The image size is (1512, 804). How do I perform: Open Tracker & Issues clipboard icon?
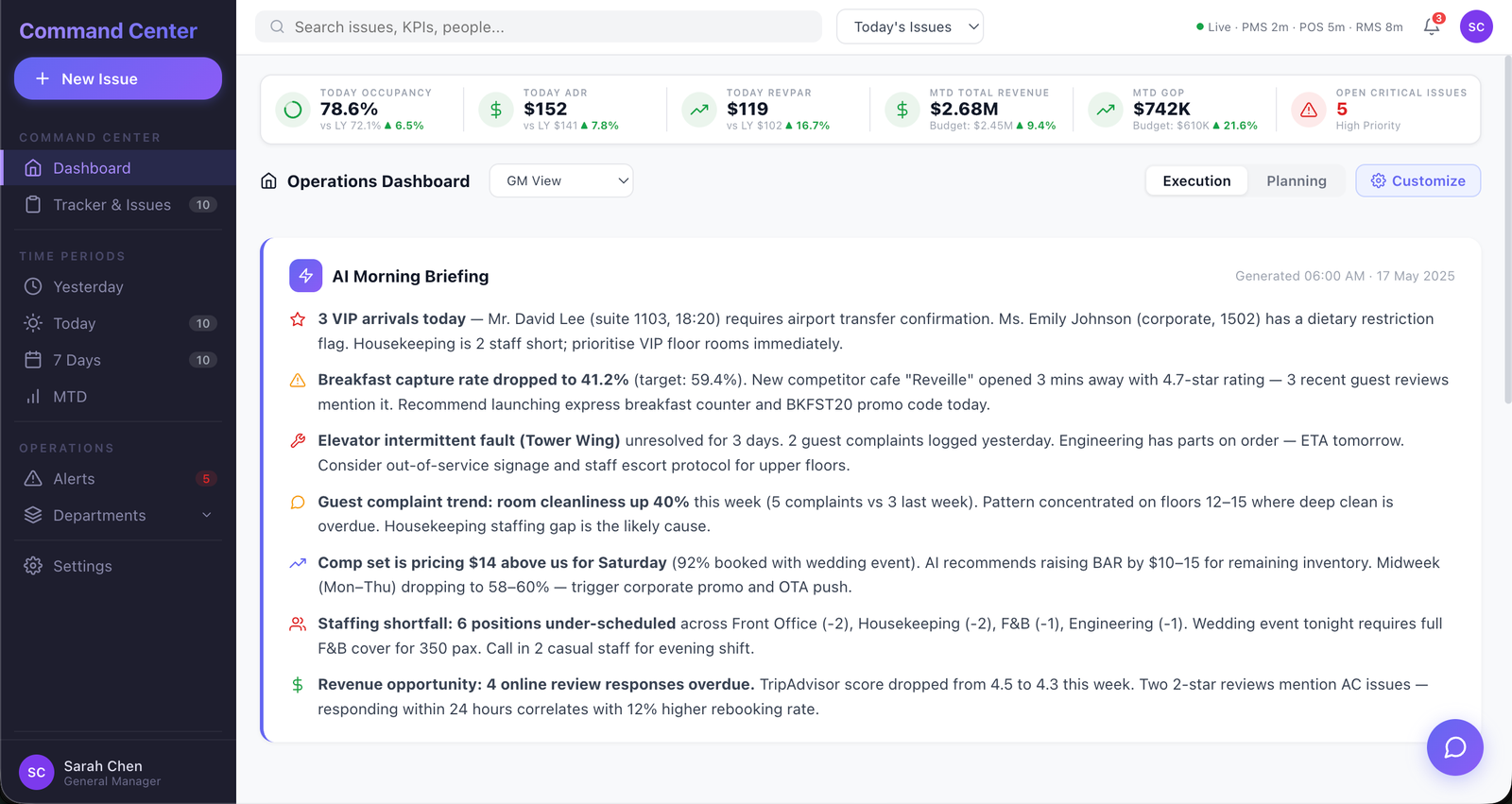pos(33,205)
